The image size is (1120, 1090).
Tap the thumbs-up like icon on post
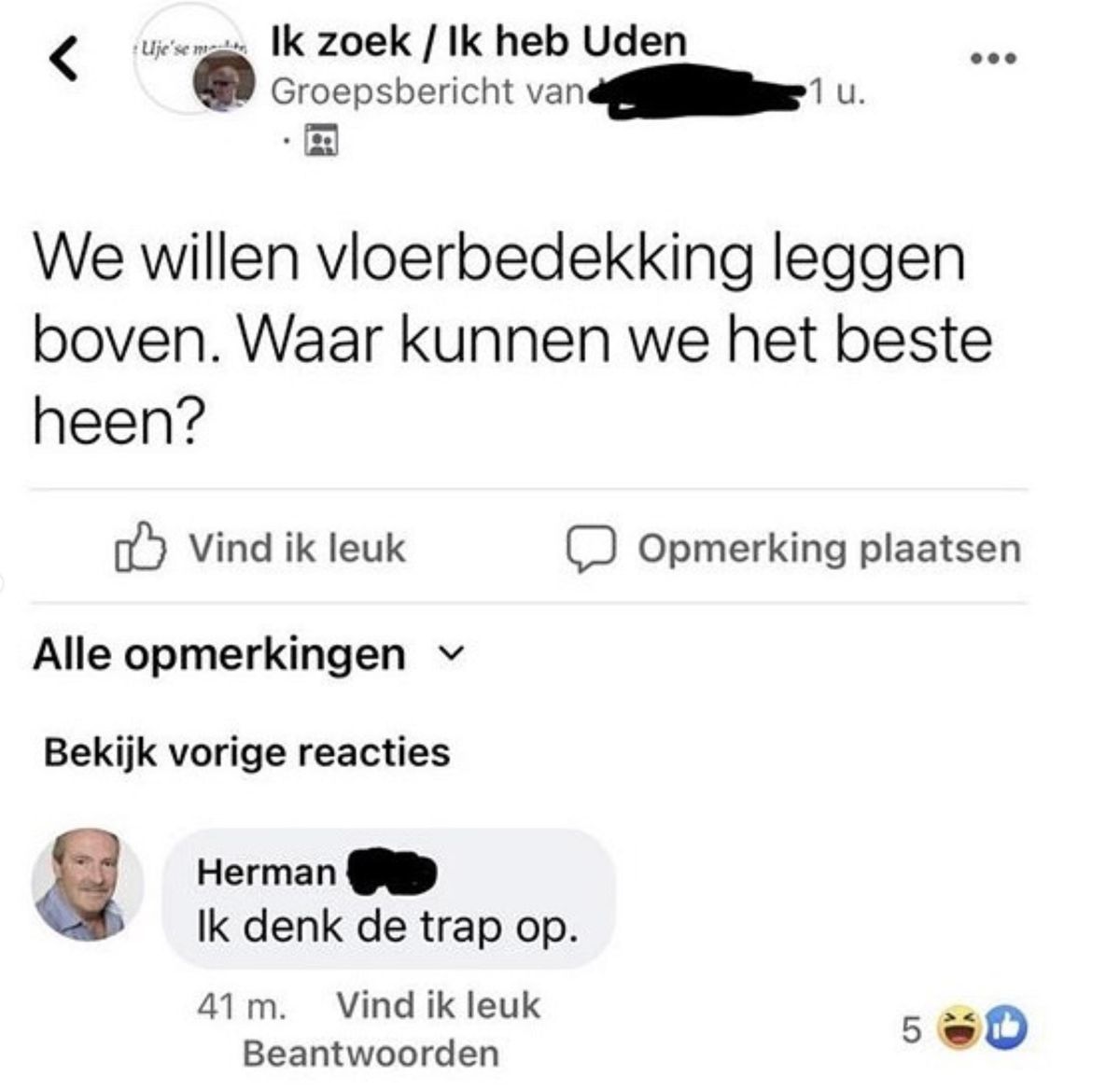(x=140, y=548)
